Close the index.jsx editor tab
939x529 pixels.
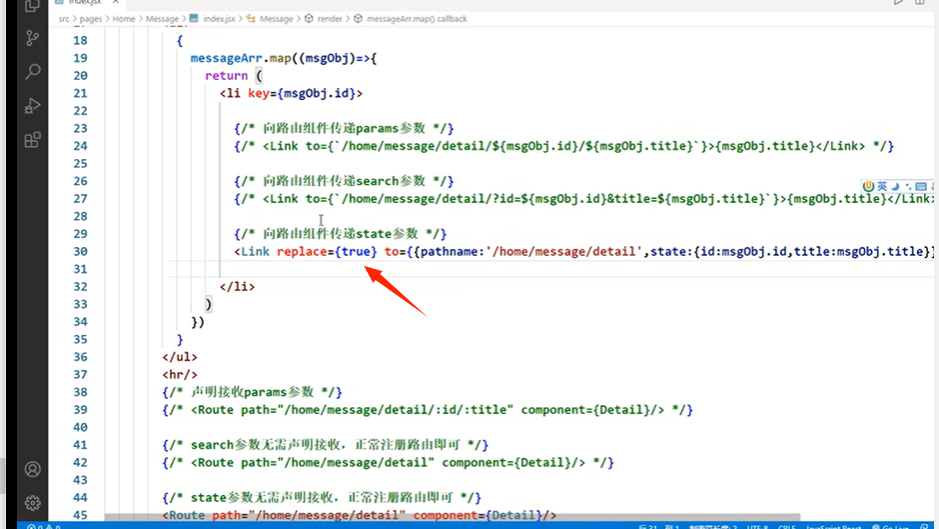[115, 2]
